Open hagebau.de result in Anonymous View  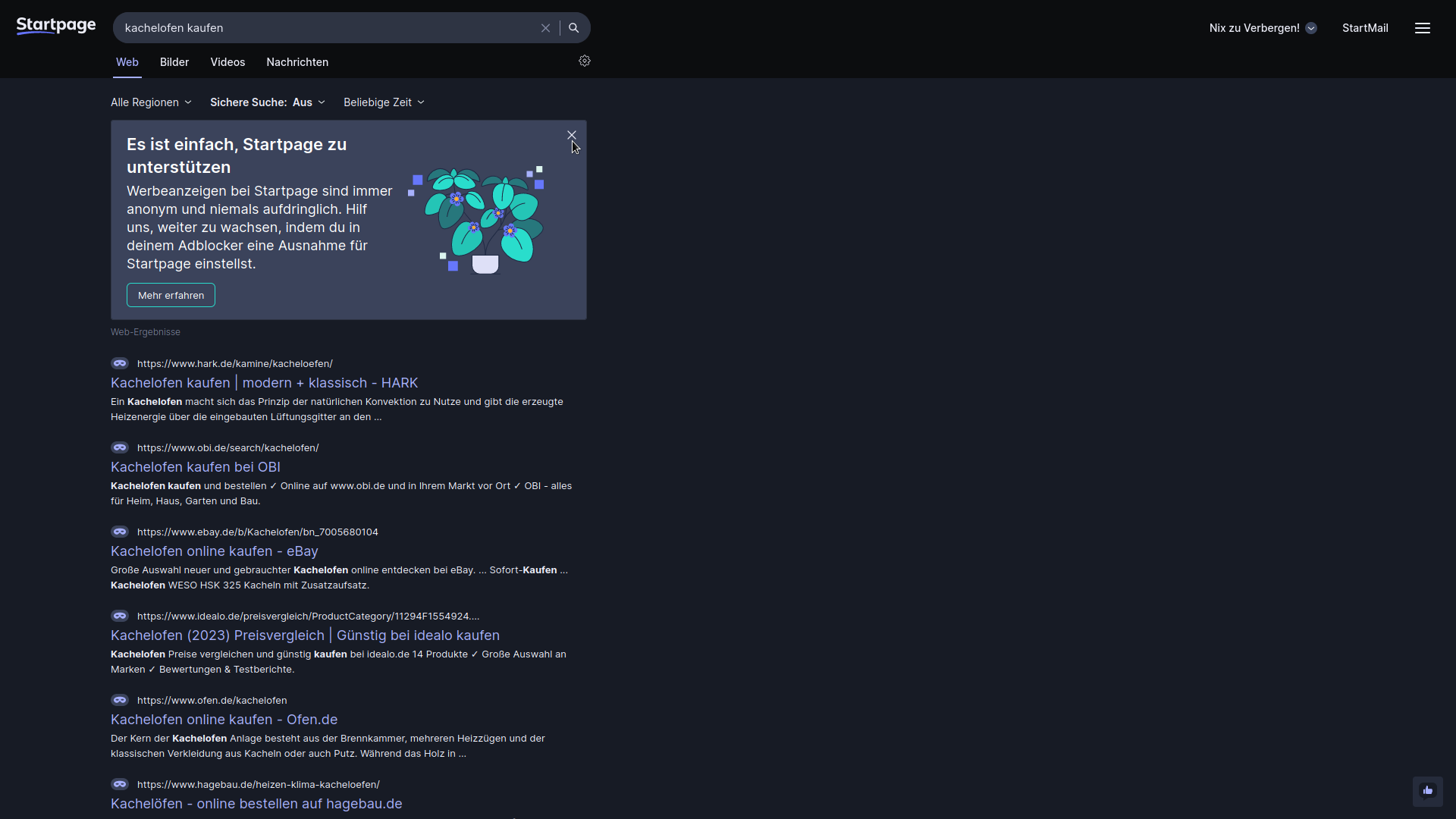120,784
